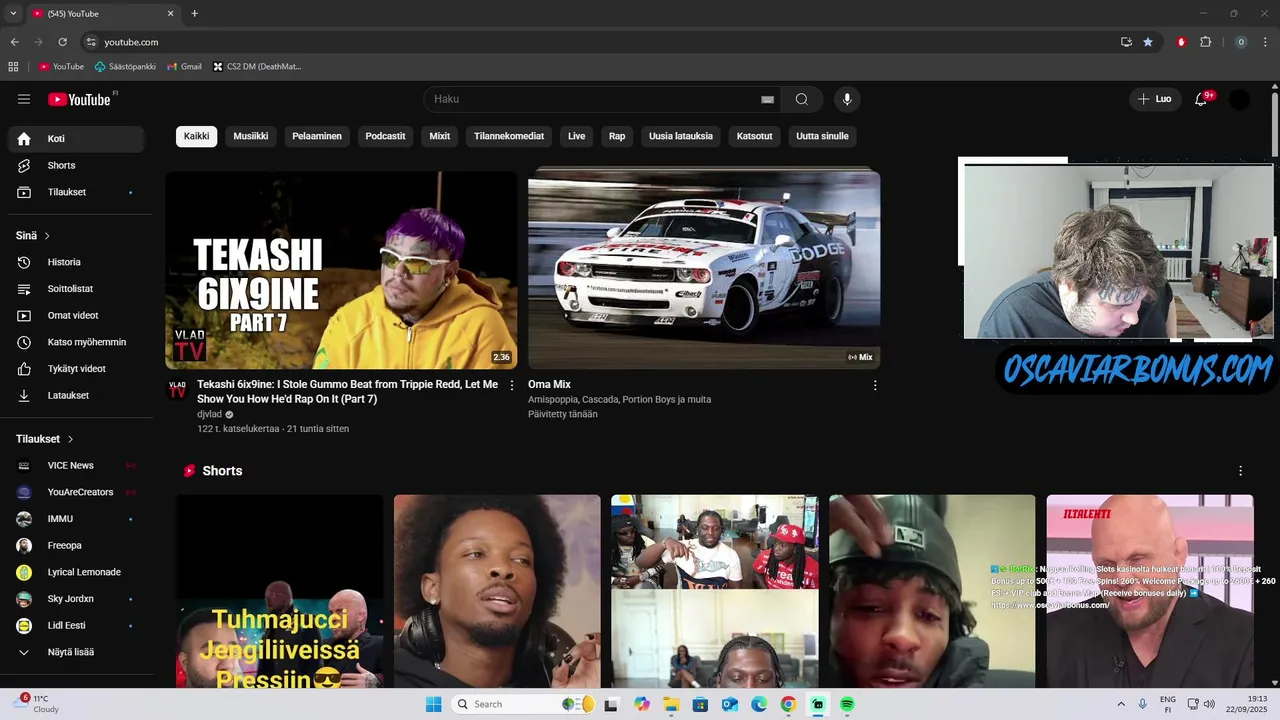The width and height of the screenshot is (1280, 720).
Task: Select the Pelaaminen filter chip
Action: pos(317,136)
